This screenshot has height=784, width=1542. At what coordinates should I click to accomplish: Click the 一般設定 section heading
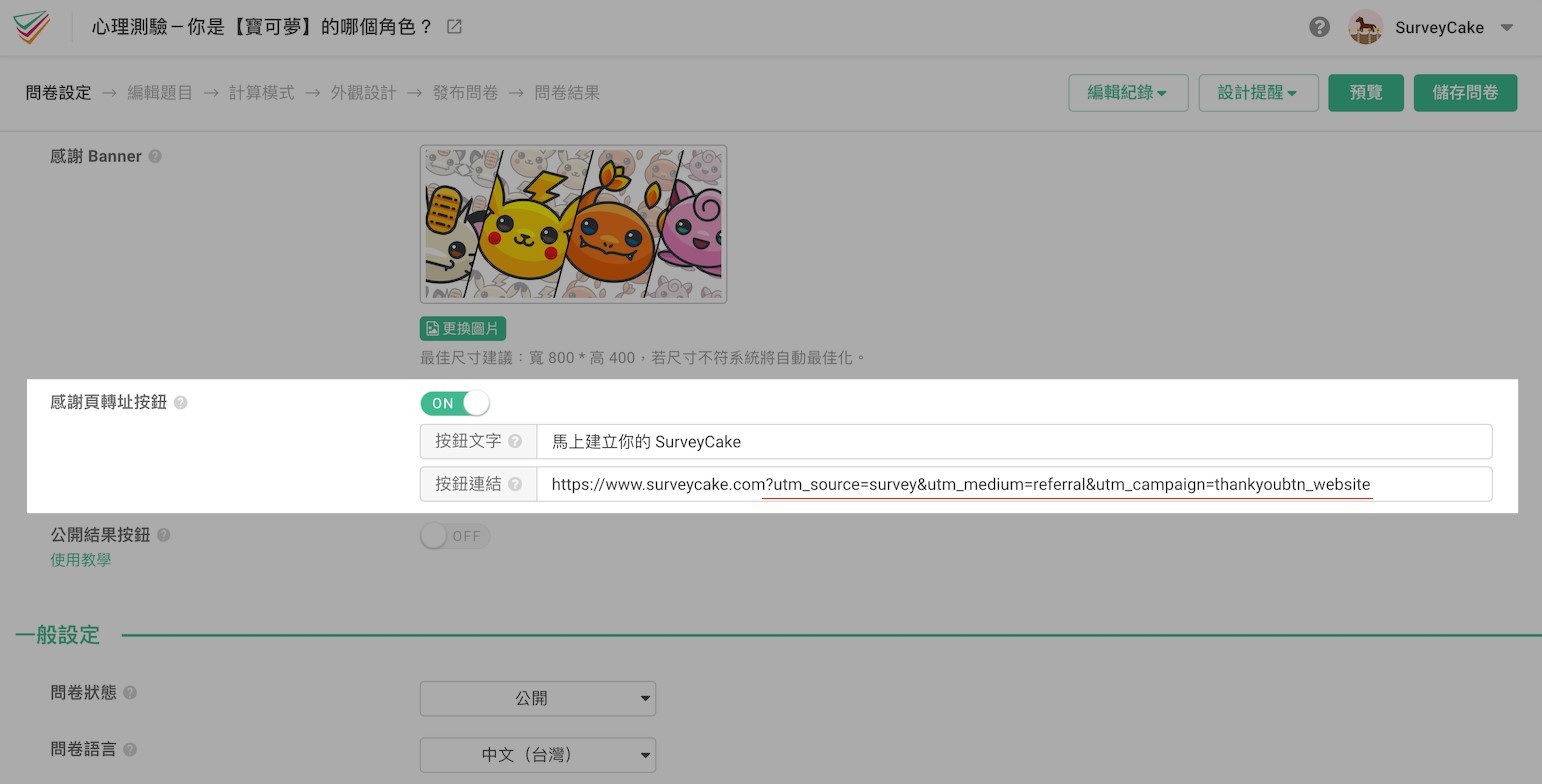tap(58, 635)
